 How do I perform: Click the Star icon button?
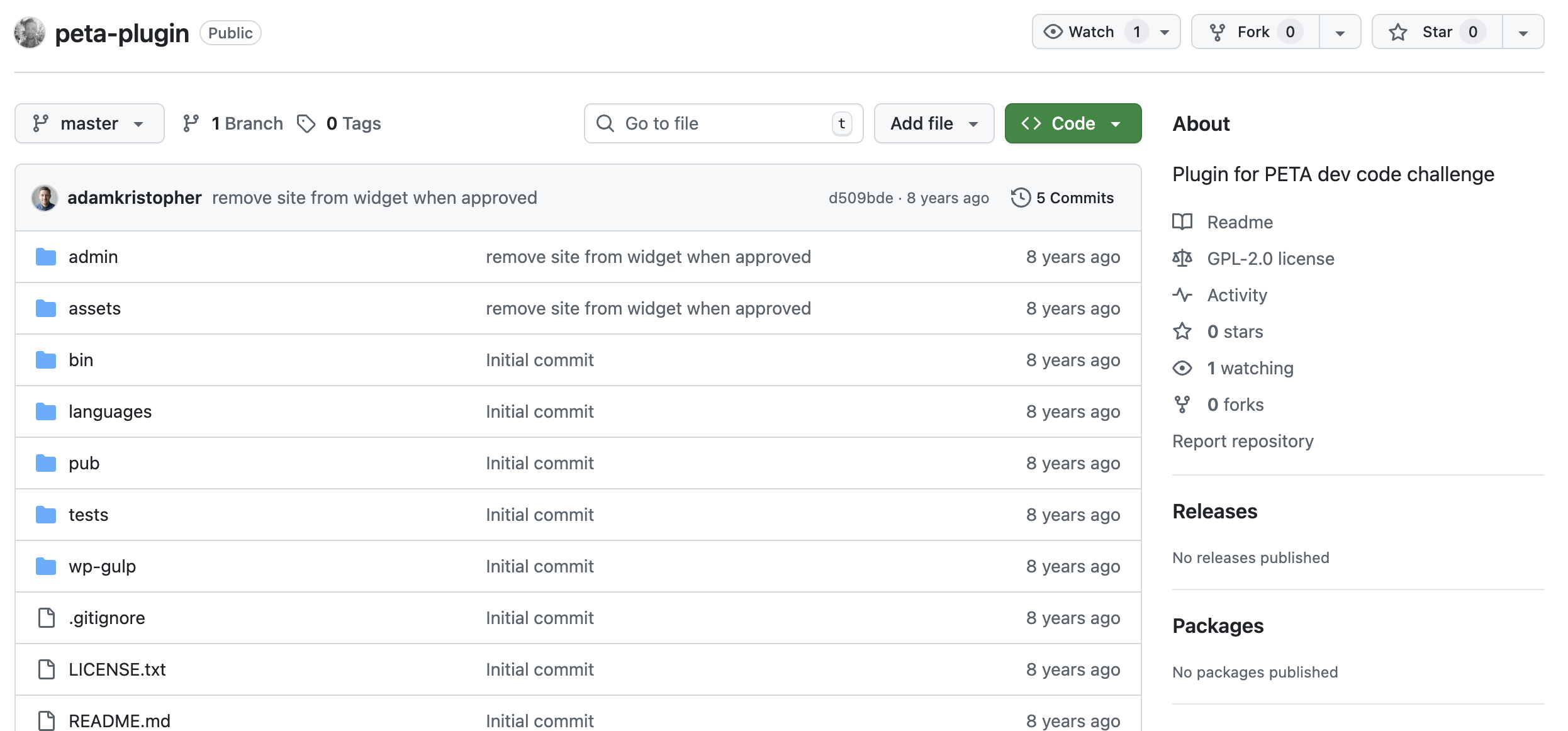click(1398, 32)
